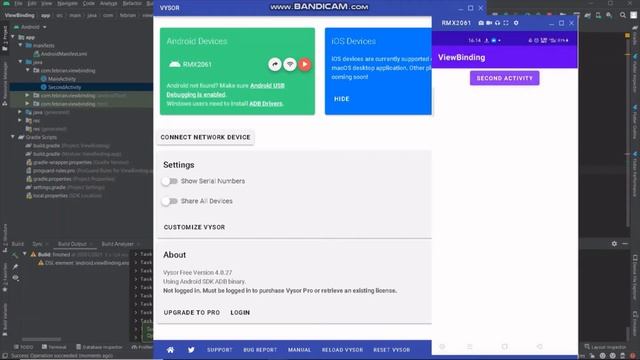Click the phone menu navigation button
This screenshot has width=640, height=360.
pos(470,347)
